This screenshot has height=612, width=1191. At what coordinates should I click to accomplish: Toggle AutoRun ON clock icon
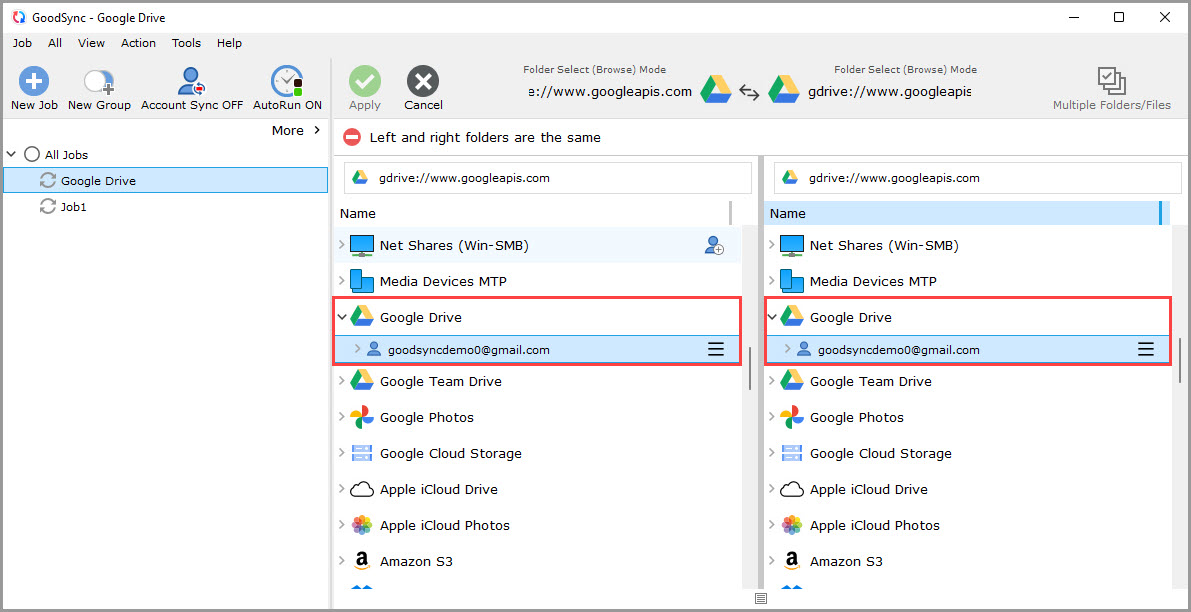pos(287,82)
